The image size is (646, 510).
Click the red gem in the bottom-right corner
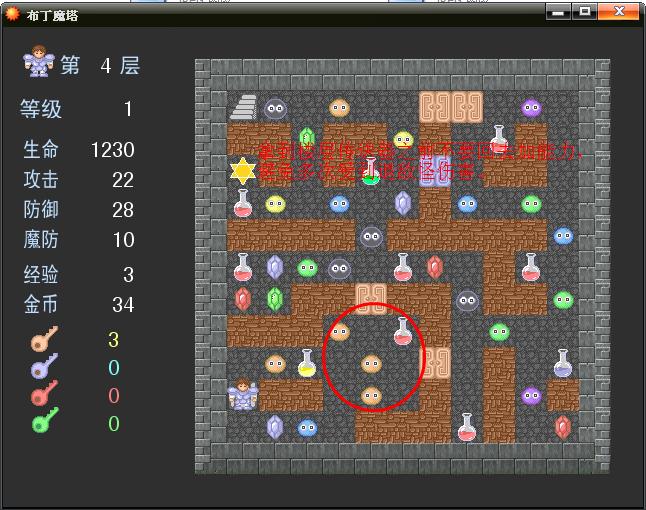point(563,427)
